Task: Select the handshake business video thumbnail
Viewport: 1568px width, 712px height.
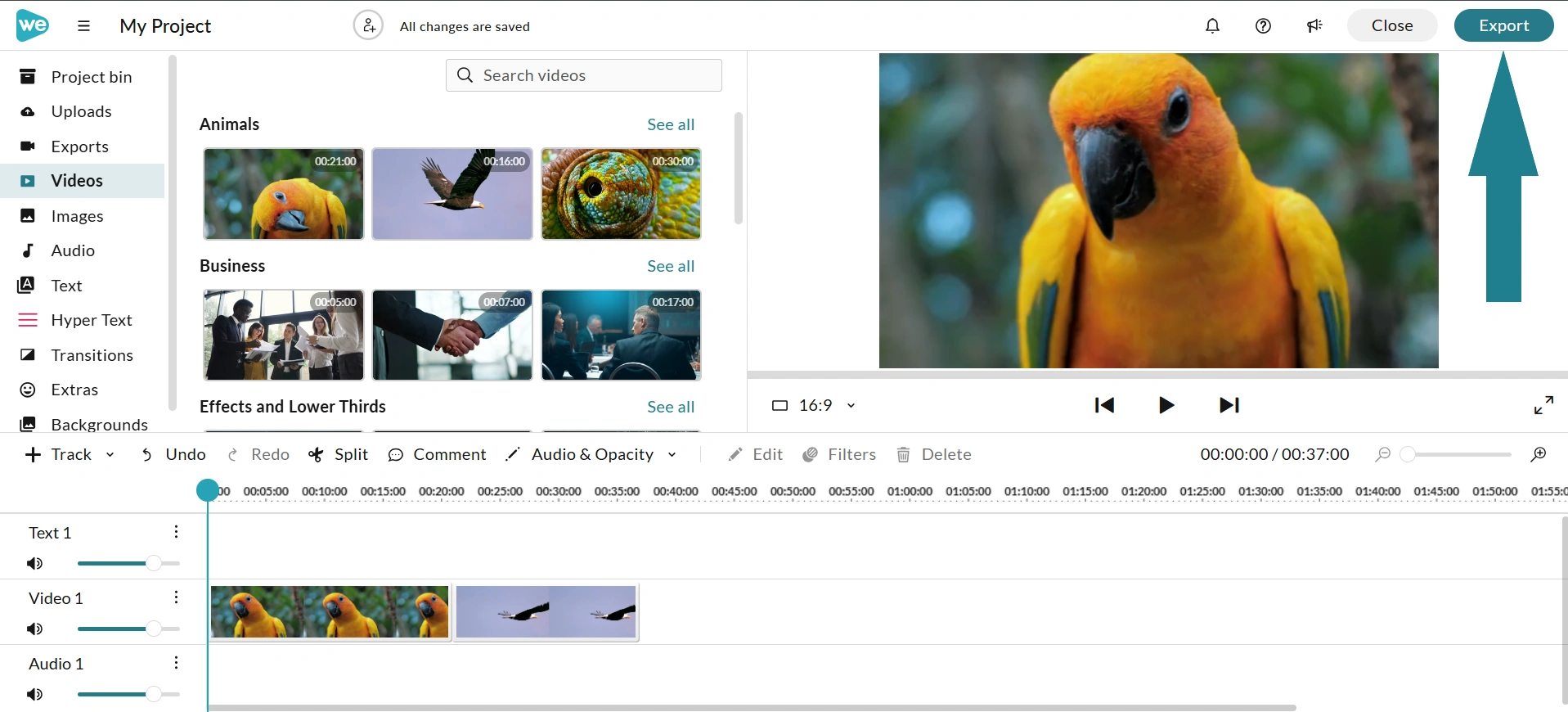Action: 452,335
